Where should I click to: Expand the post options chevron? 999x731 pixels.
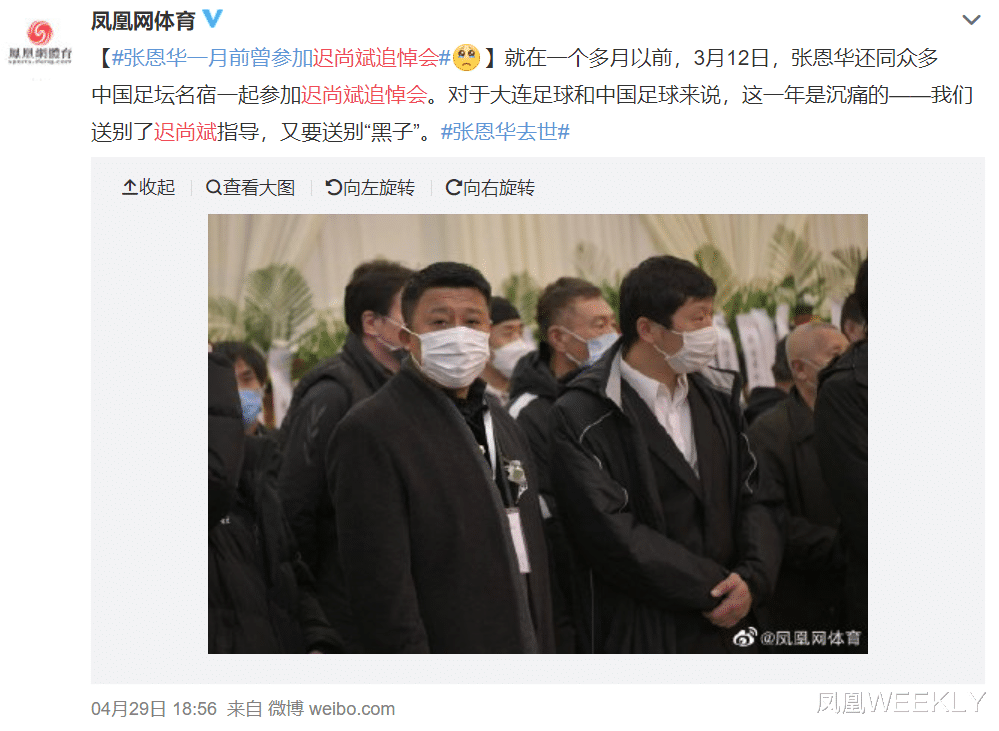point(970,20)
